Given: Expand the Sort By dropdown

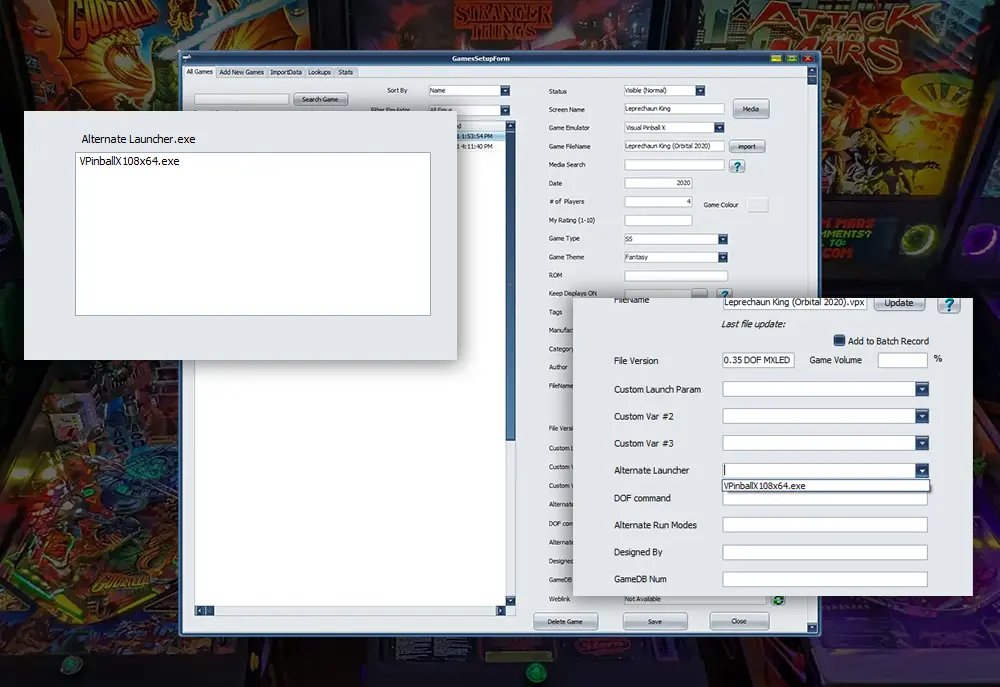Looking at the screenshot, I should [x=505, y=91].
